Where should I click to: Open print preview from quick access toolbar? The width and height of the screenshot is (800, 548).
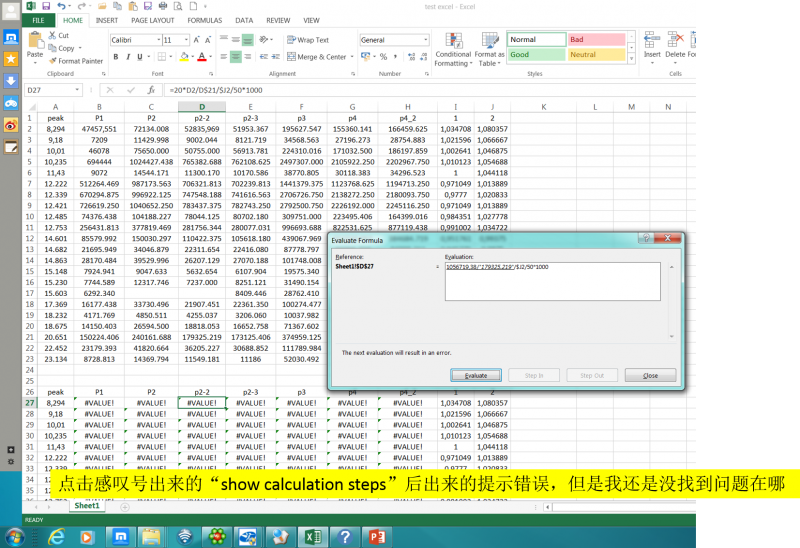pyautogui.click(x=178, y=6)
